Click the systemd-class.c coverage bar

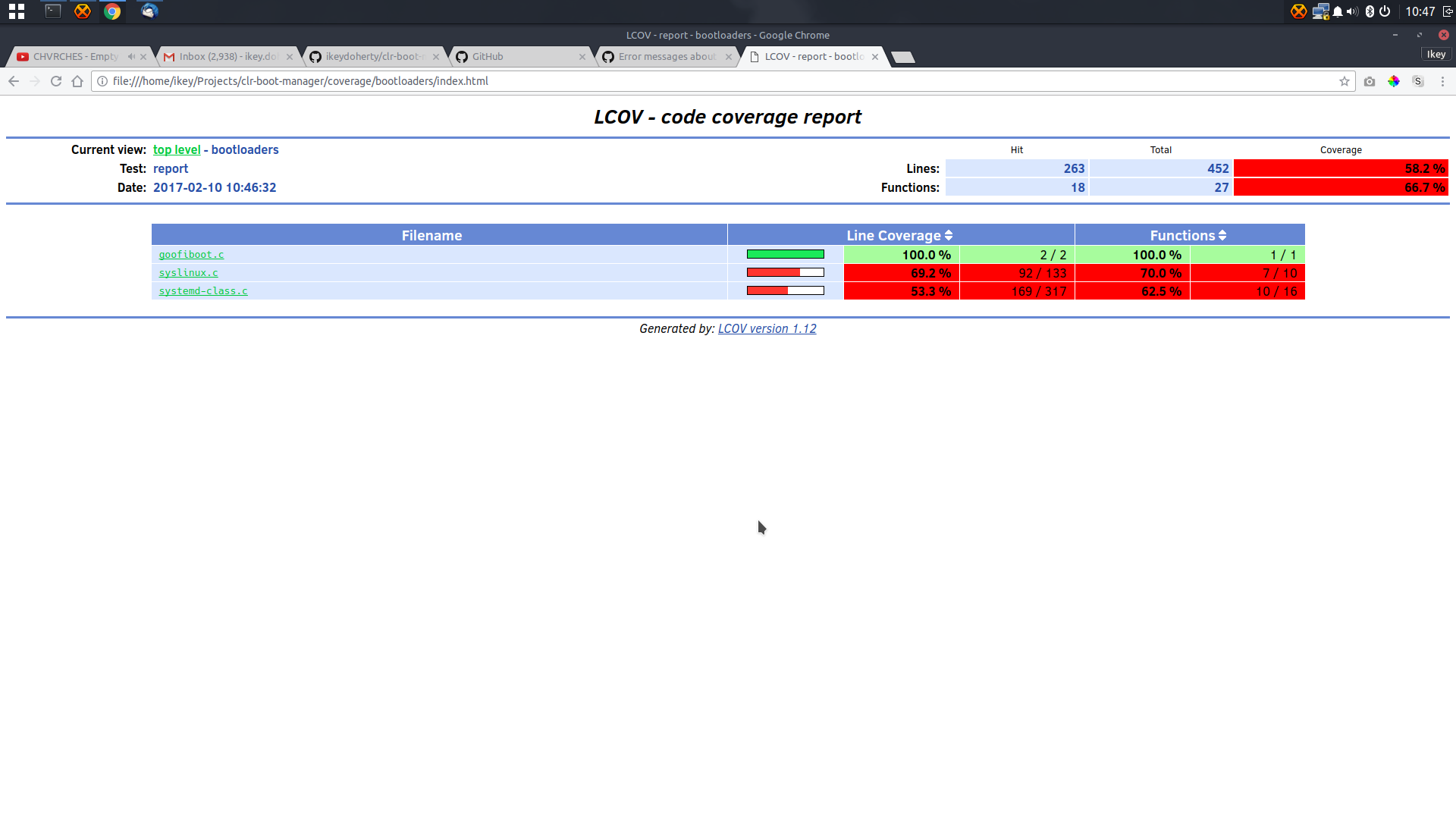point(786,291)
